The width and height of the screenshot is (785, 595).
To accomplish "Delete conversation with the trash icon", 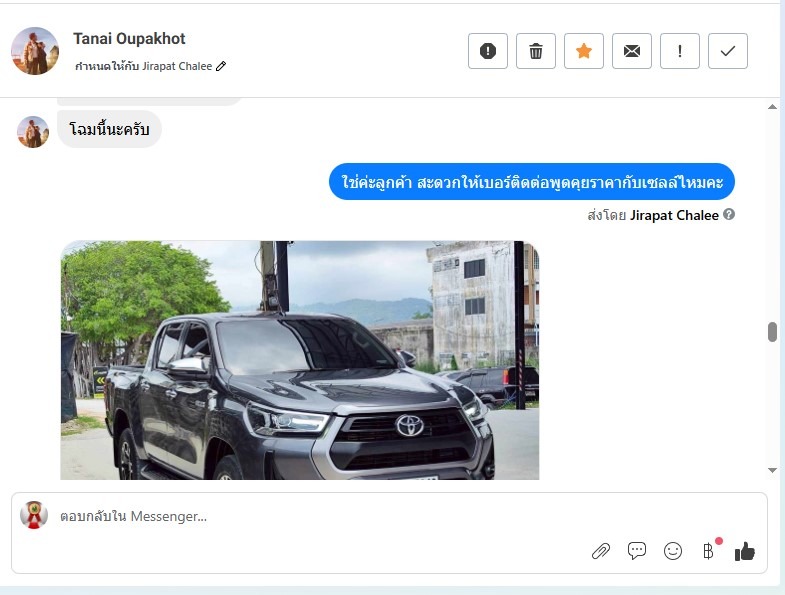I will (536, 51).
